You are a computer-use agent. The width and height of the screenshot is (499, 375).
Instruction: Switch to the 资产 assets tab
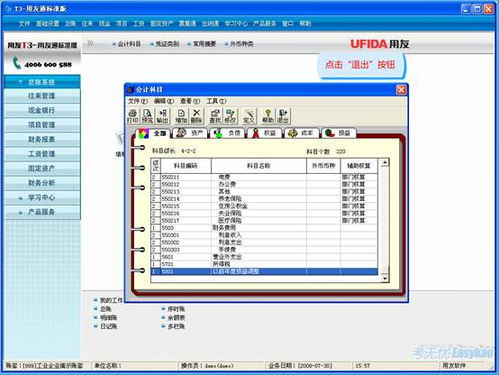coord(190,133)
